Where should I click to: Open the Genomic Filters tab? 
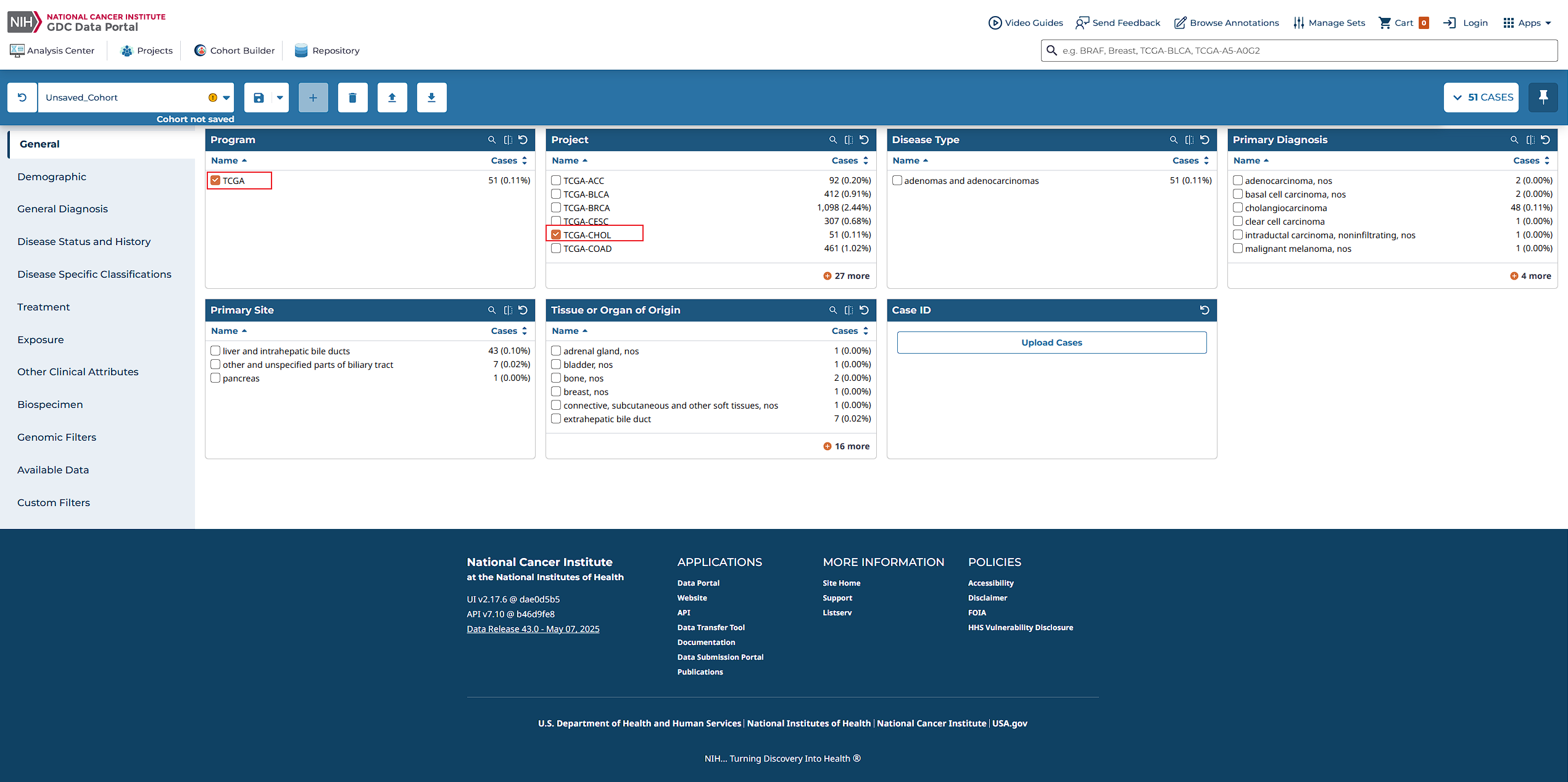pos(57,438)
